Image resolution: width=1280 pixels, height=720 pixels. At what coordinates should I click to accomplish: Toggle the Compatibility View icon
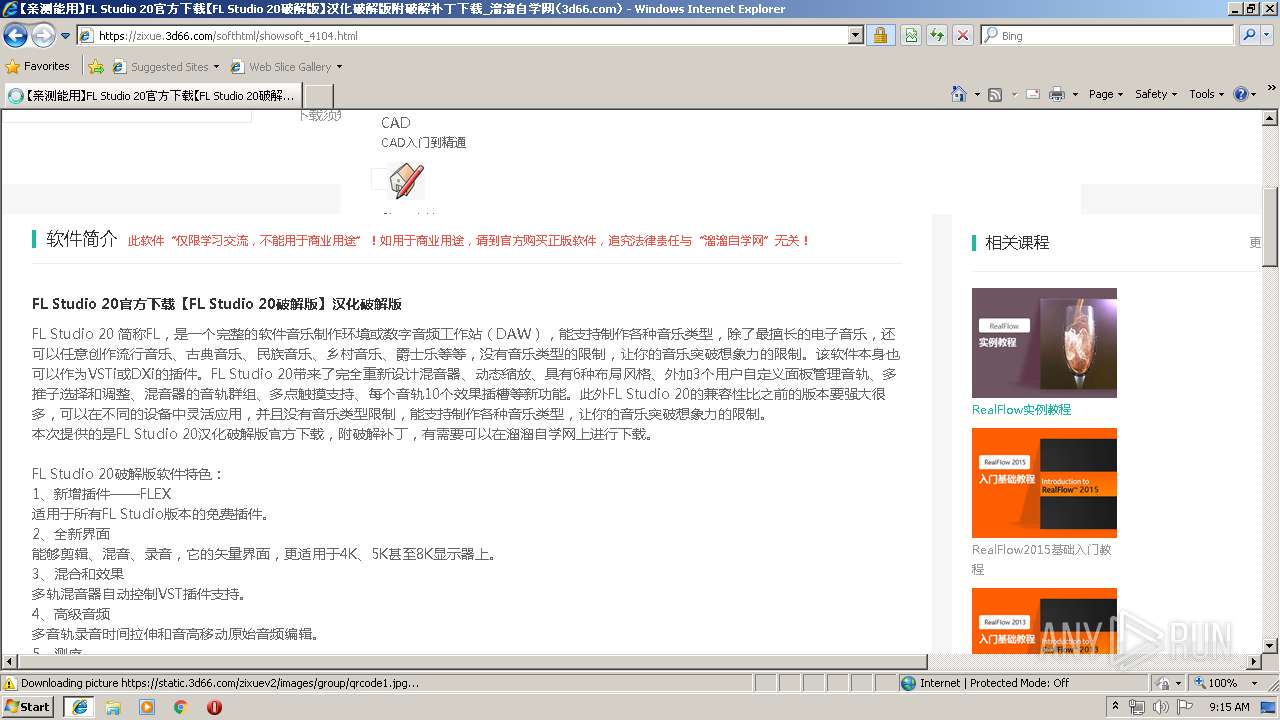(x=911, y=35)
